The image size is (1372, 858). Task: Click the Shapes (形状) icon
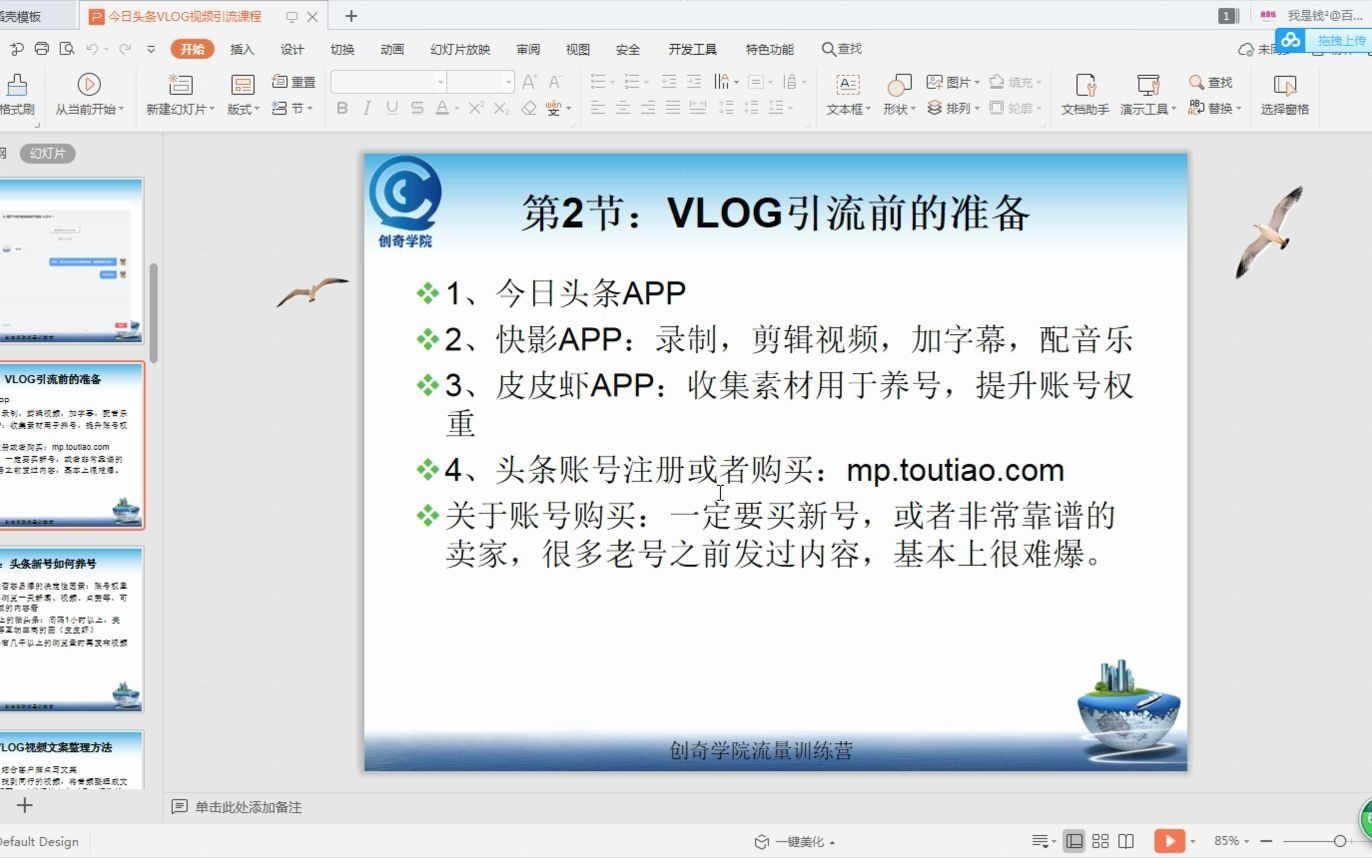899,86
